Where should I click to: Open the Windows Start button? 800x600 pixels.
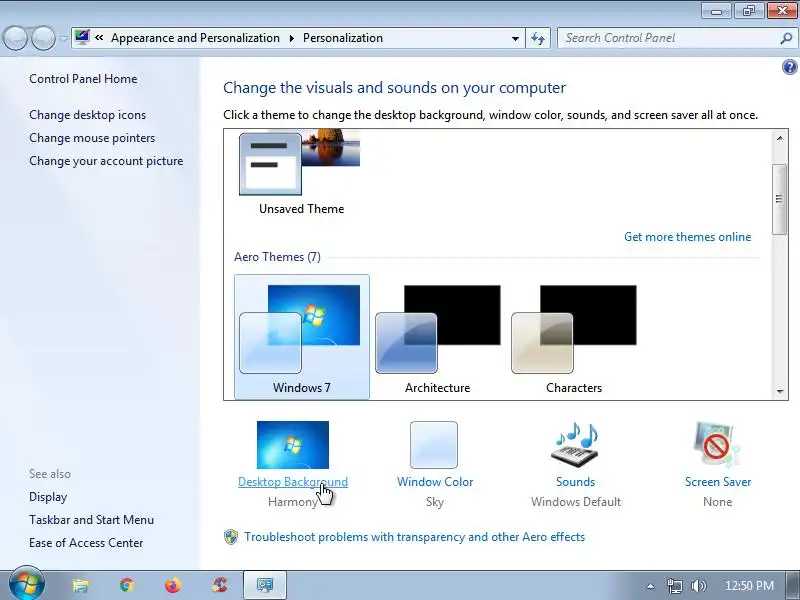(27, 584)
